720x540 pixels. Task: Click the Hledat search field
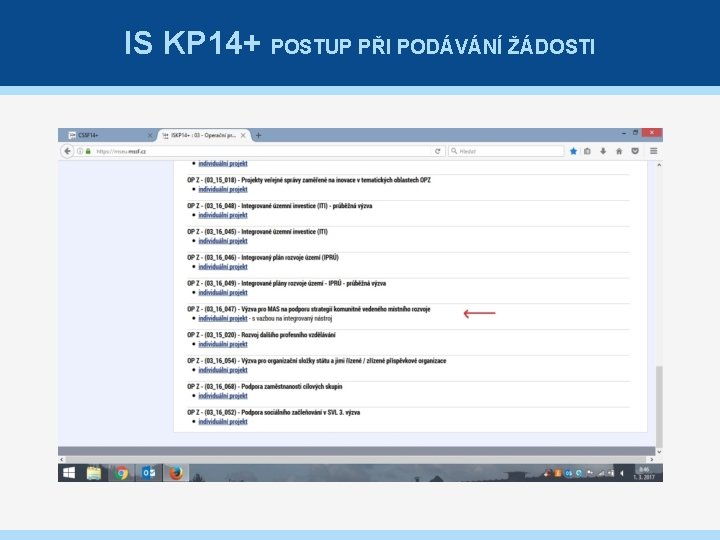(x=506, y=151)
